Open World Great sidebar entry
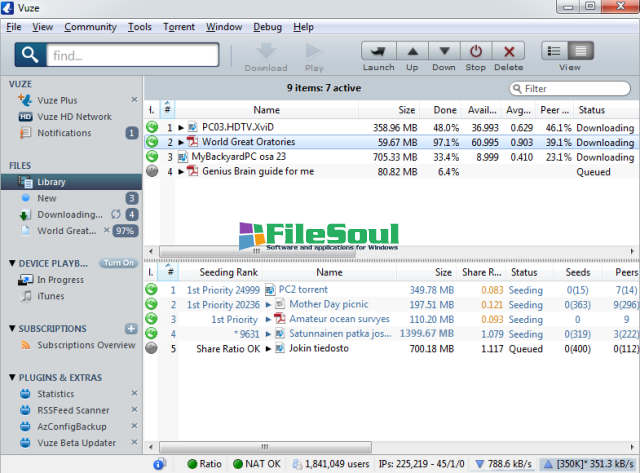This screenshot has width=640, height=473. tap(67, 231)
